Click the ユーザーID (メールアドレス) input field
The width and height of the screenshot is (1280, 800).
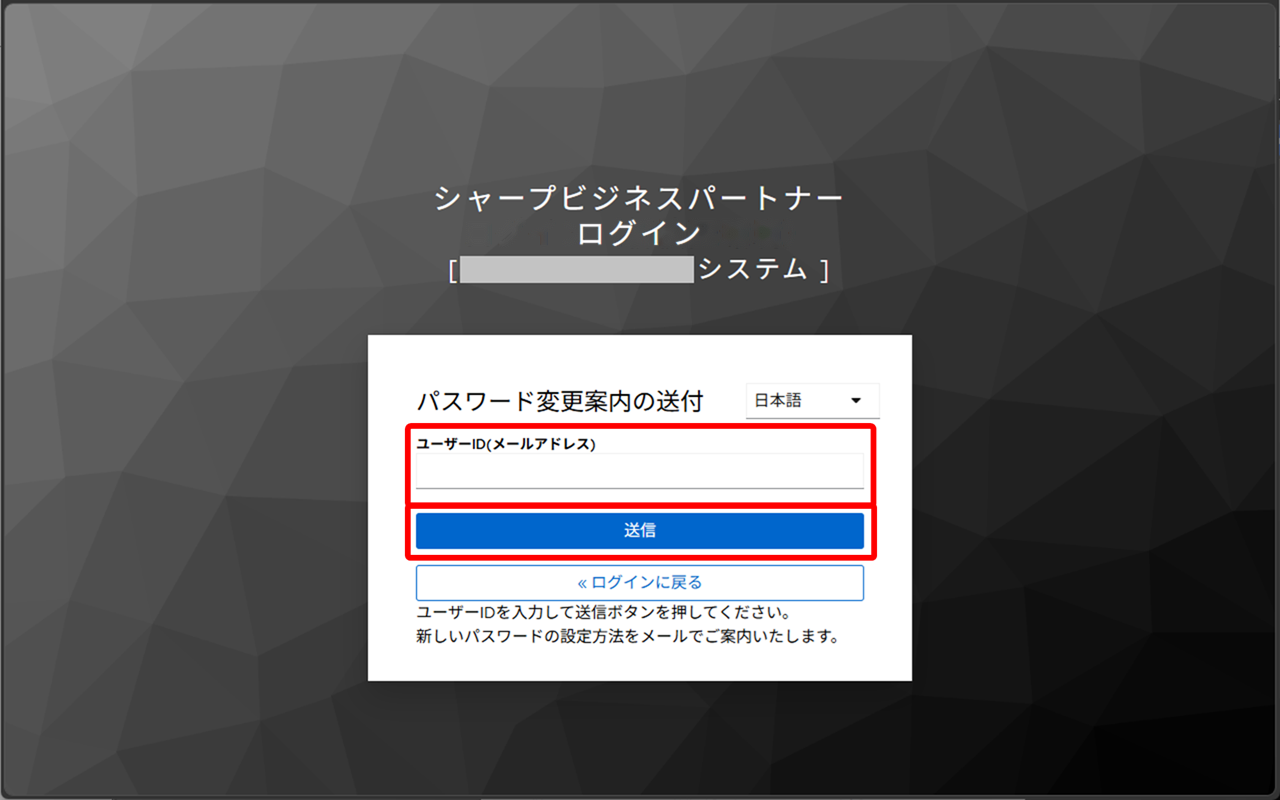click(x=640, y=471)
